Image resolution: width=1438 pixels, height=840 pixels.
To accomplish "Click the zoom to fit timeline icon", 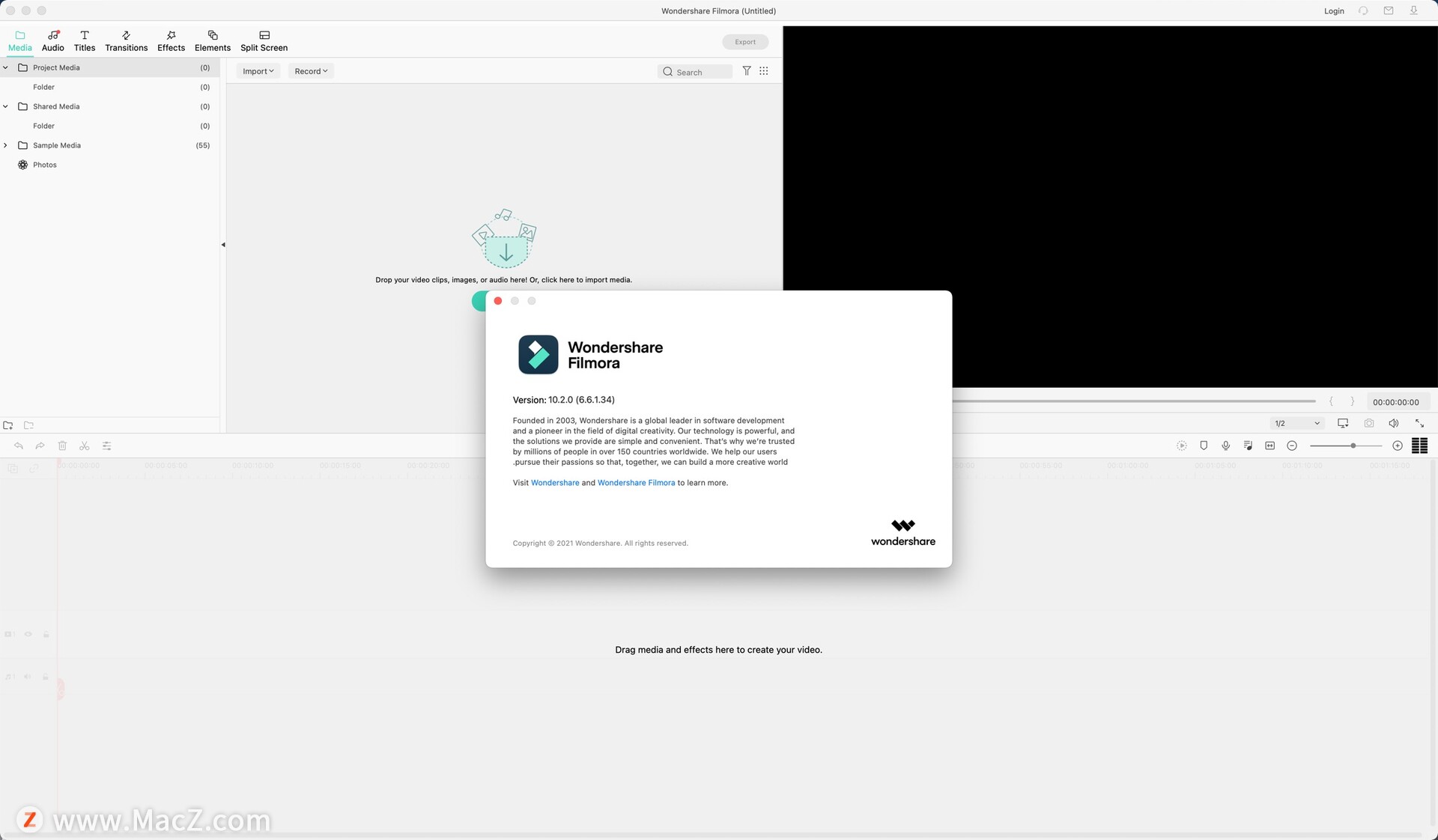I will pos(1270,445).
